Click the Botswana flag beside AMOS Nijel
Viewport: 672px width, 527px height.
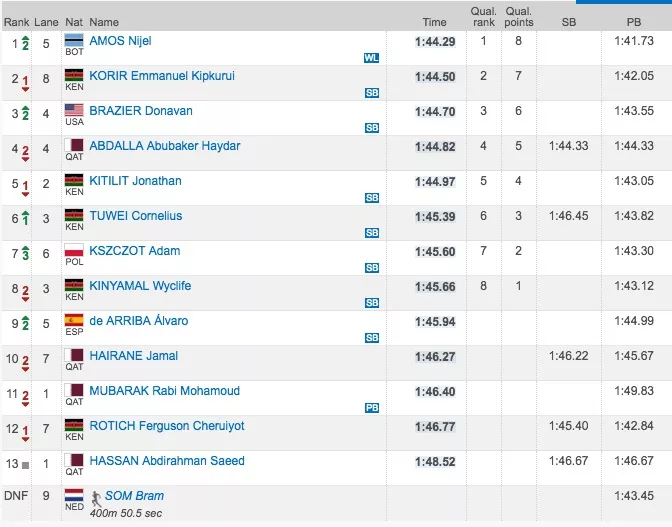point(73,41)
